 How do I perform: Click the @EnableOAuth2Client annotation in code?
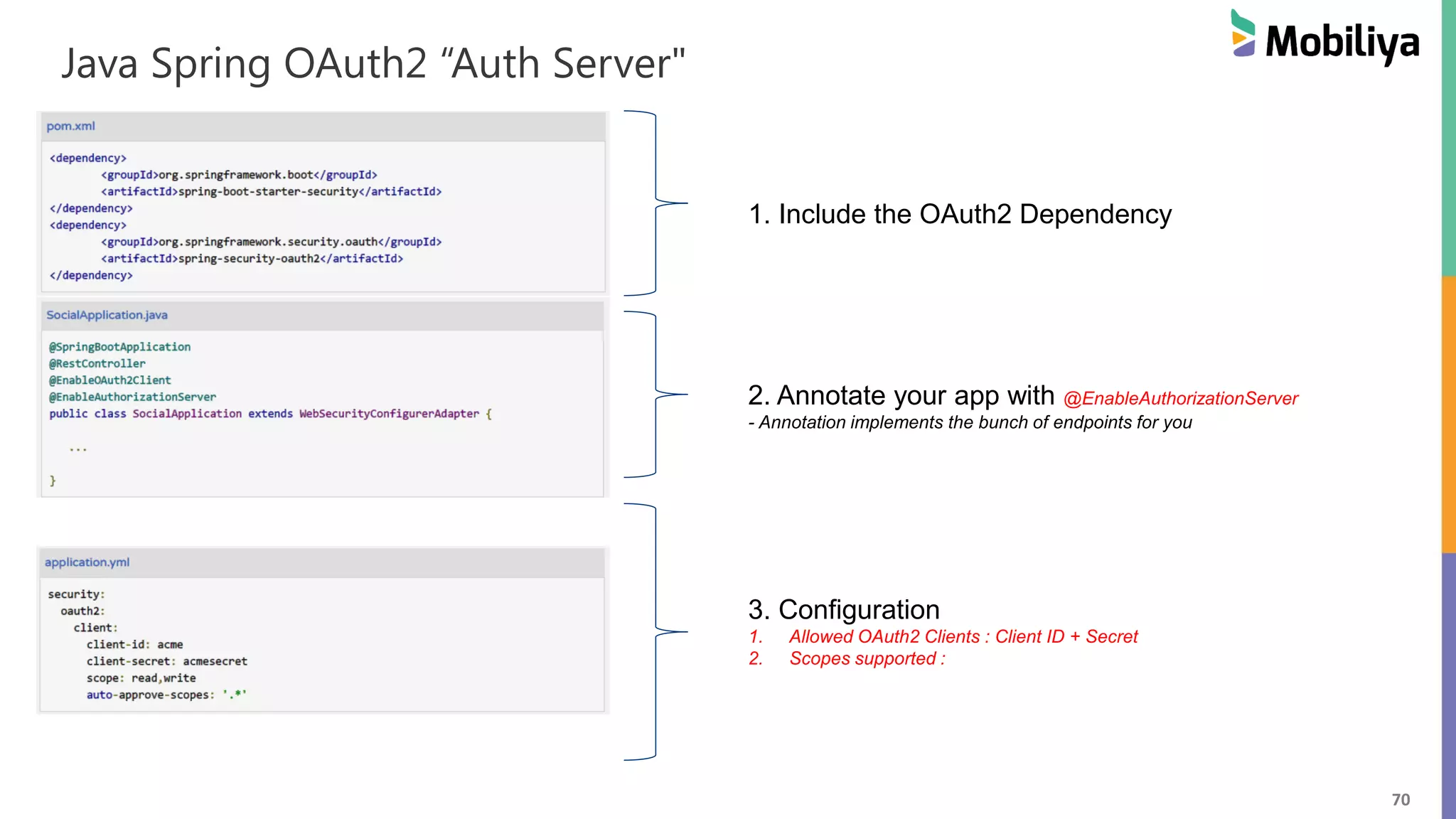point(109,380)
